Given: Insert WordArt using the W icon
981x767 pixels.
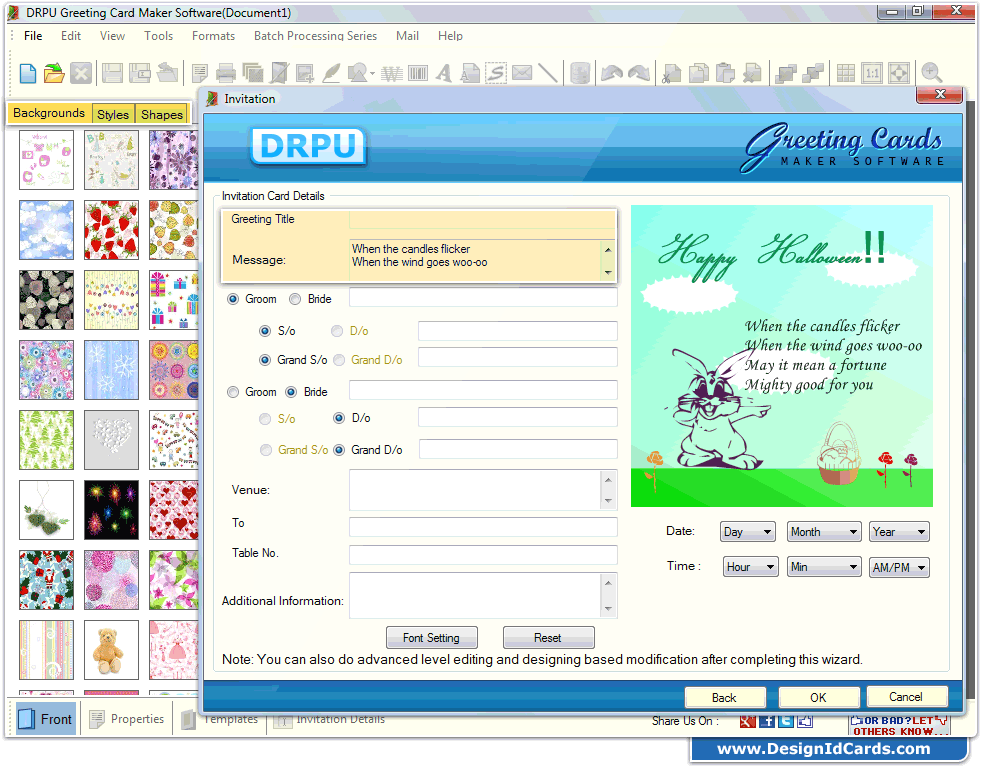Looking at the screenshot, I should click(x=392, y=74).
